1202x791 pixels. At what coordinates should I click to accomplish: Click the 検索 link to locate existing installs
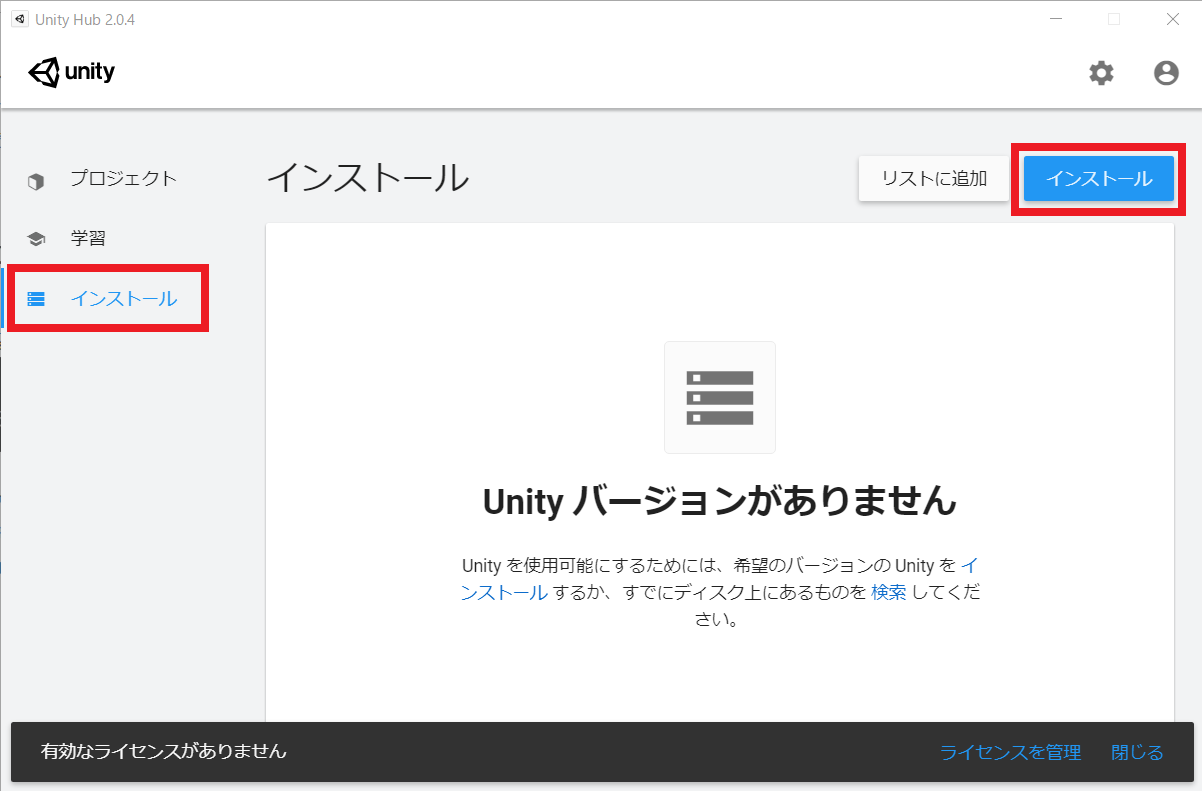click(x=890, y=592)
